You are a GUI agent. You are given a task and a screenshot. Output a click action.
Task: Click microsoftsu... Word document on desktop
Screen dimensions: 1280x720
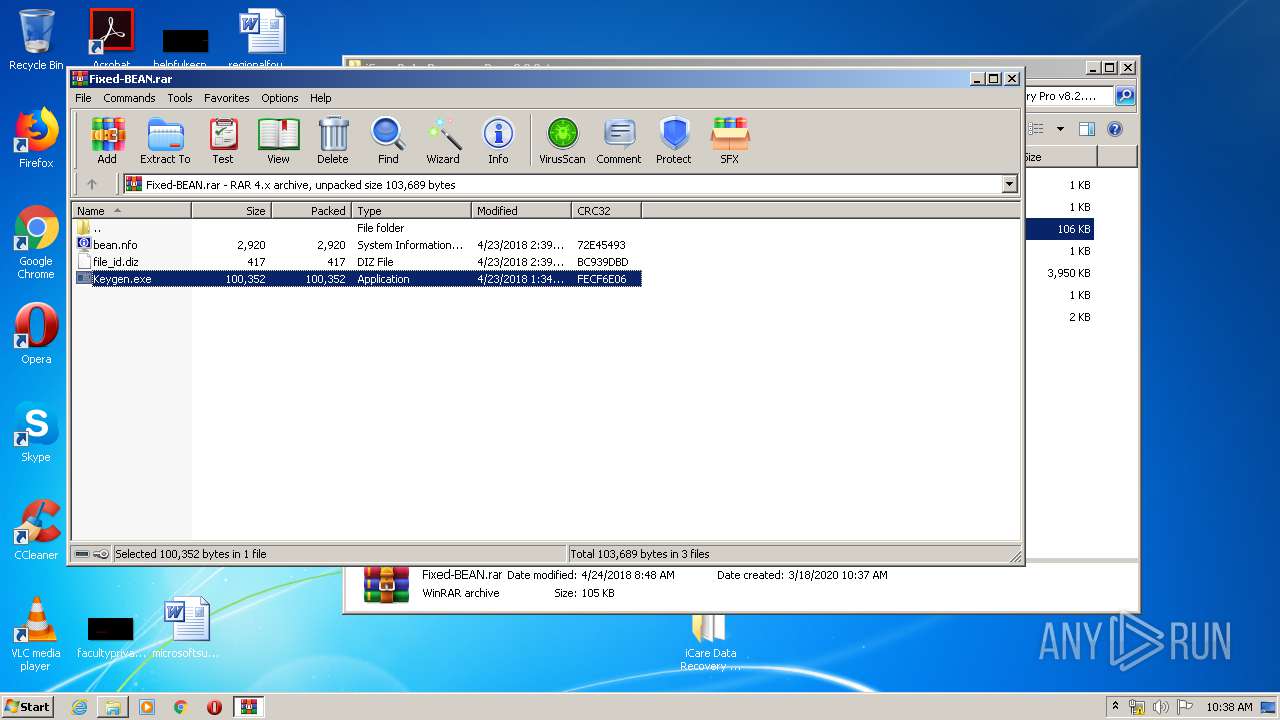click(186, 628)
